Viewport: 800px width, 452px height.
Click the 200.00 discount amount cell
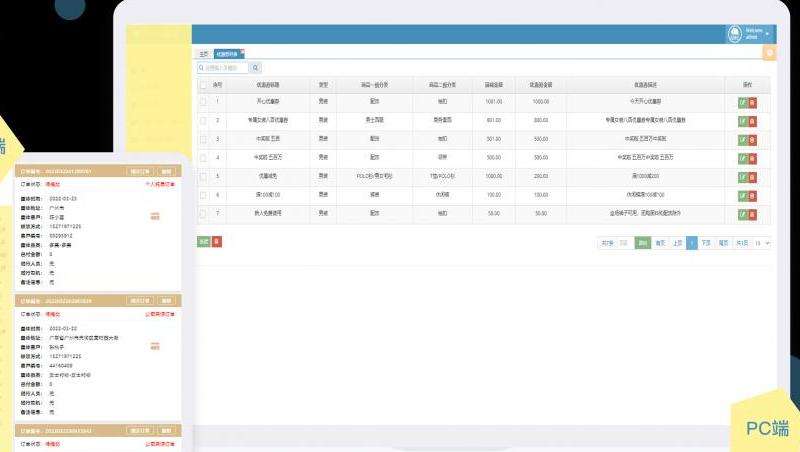coord(541,176)
